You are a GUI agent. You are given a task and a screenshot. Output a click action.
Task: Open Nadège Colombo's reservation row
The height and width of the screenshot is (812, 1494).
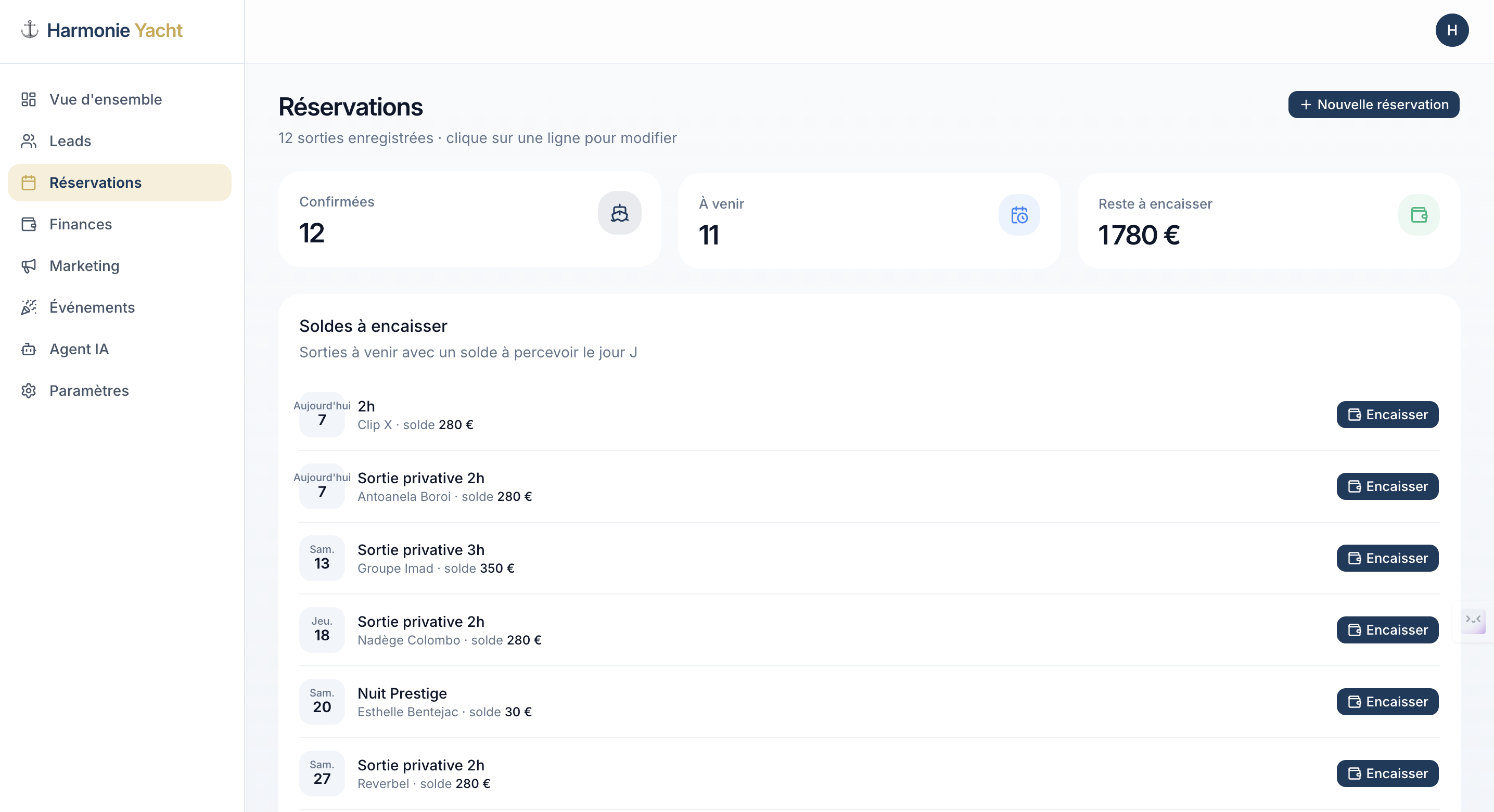tap(869, 630)
